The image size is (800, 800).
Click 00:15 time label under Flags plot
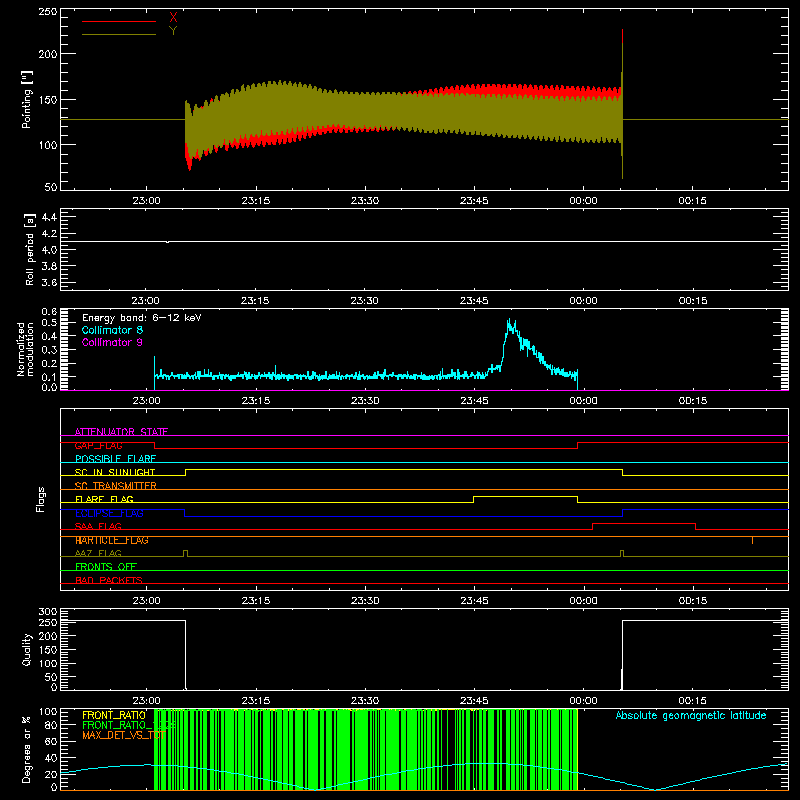[692, 601]
